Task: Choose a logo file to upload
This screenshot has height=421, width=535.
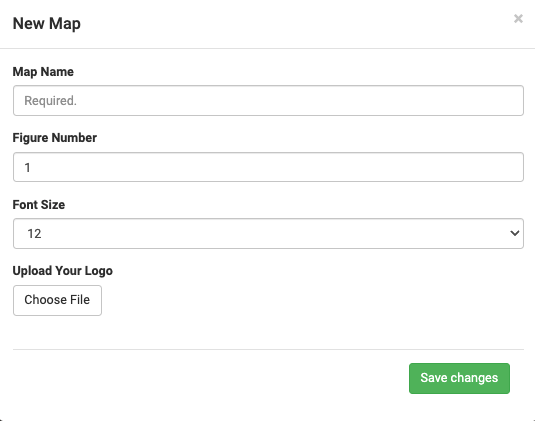Action: 57,300
